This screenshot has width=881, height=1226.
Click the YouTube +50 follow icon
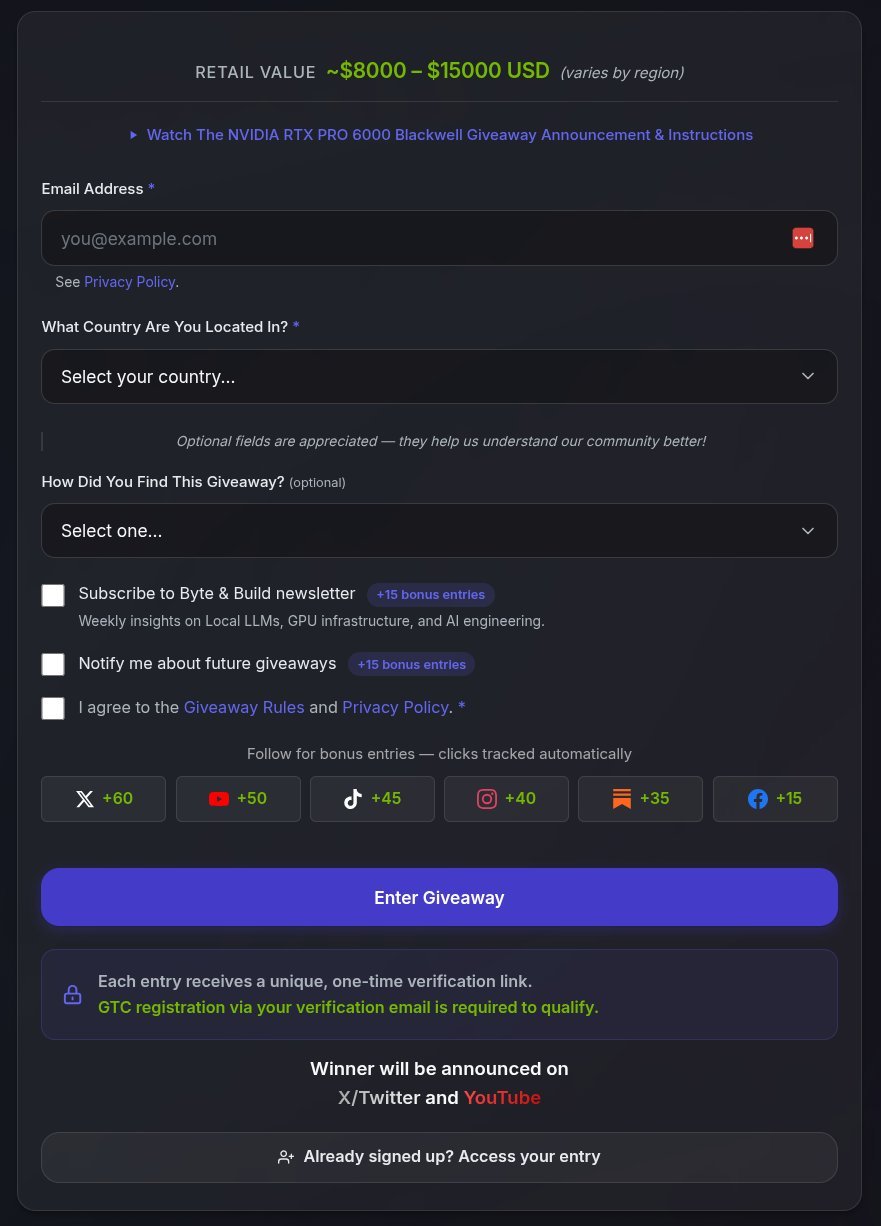[x=219, y=799]
